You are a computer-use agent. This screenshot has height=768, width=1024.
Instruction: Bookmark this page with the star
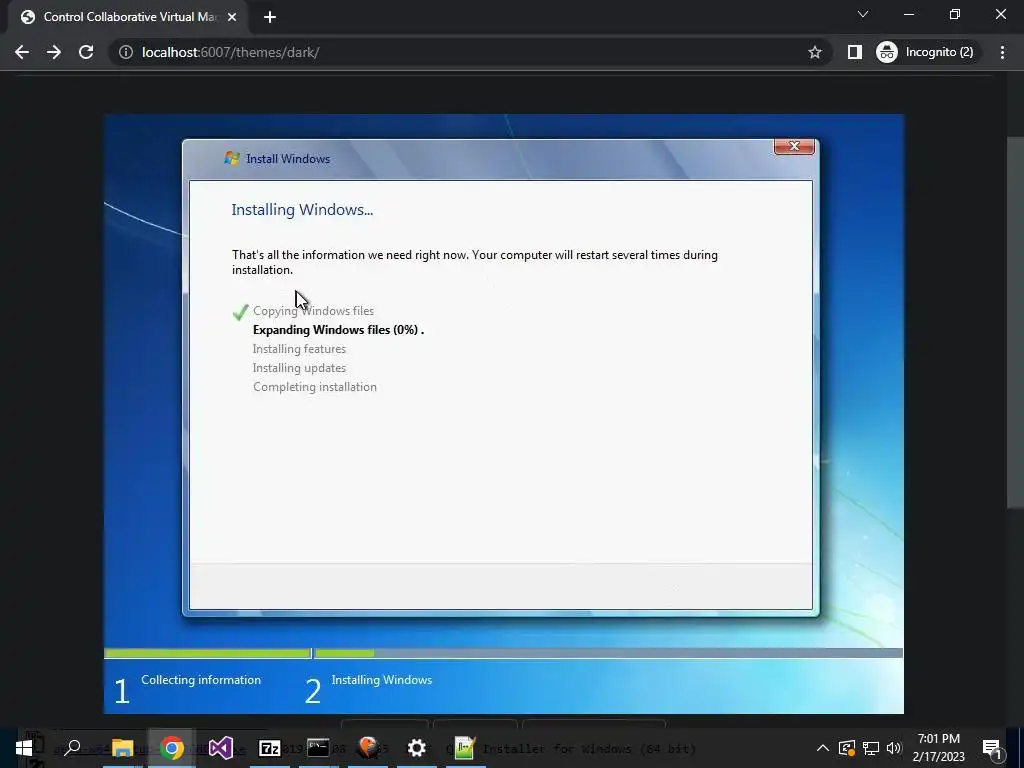pyautogui.click(x=814, y=52)
